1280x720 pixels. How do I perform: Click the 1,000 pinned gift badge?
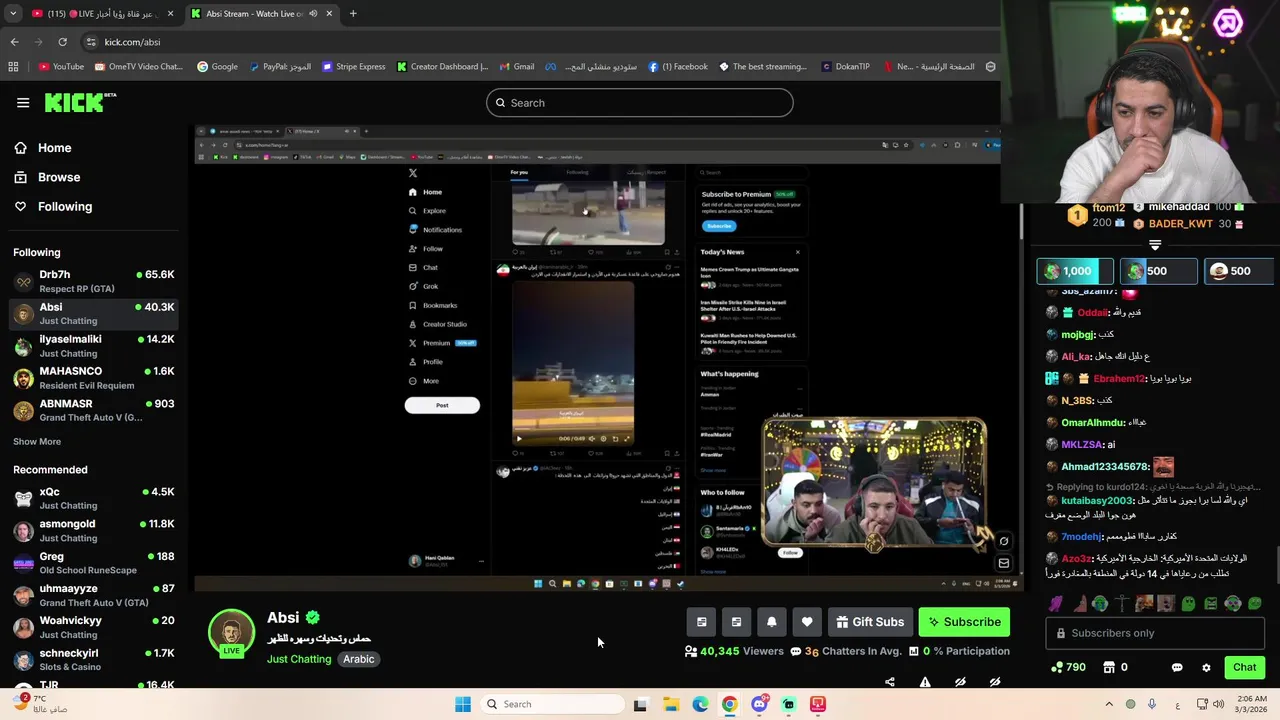point(1075,271)
